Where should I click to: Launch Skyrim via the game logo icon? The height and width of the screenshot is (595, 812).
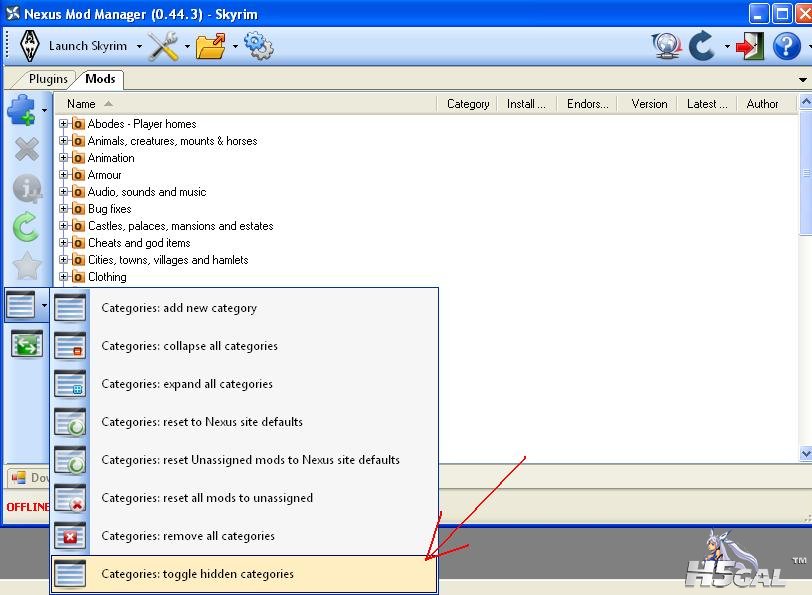30,46
